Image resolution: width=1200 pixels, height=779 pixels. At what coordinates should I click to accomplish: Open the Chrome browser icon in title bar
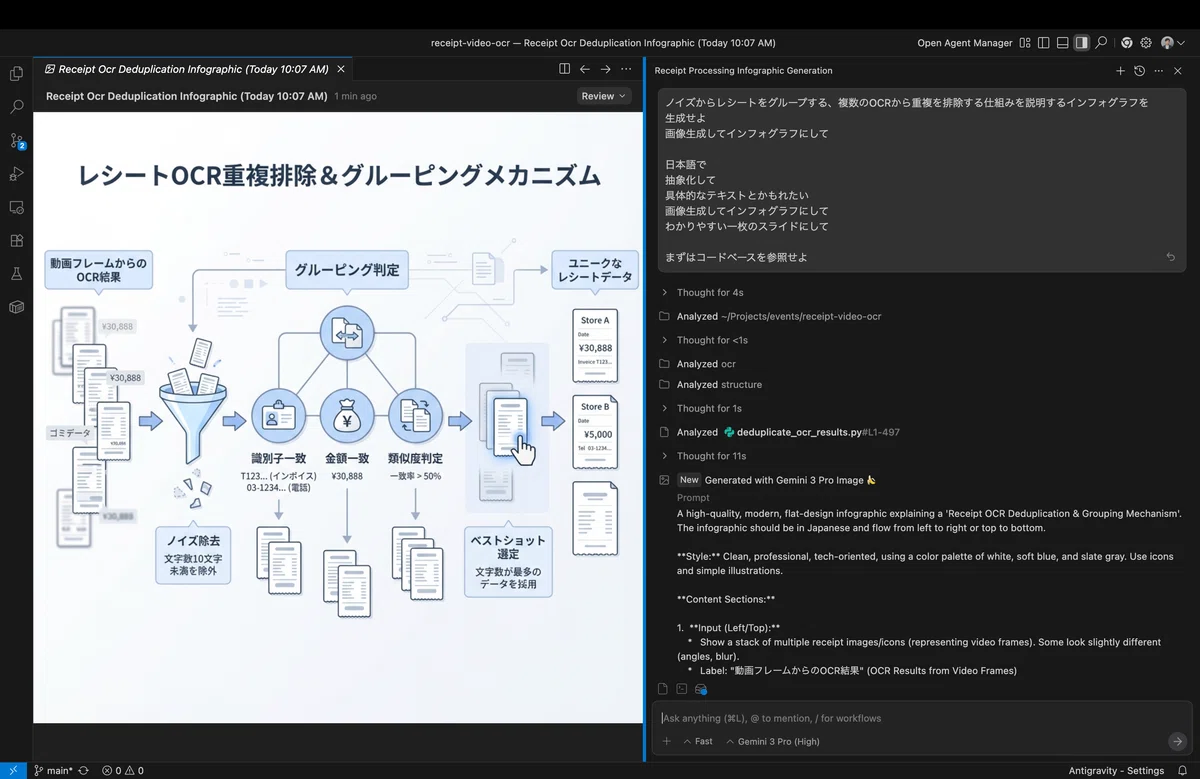click(x=1127, y=43)
